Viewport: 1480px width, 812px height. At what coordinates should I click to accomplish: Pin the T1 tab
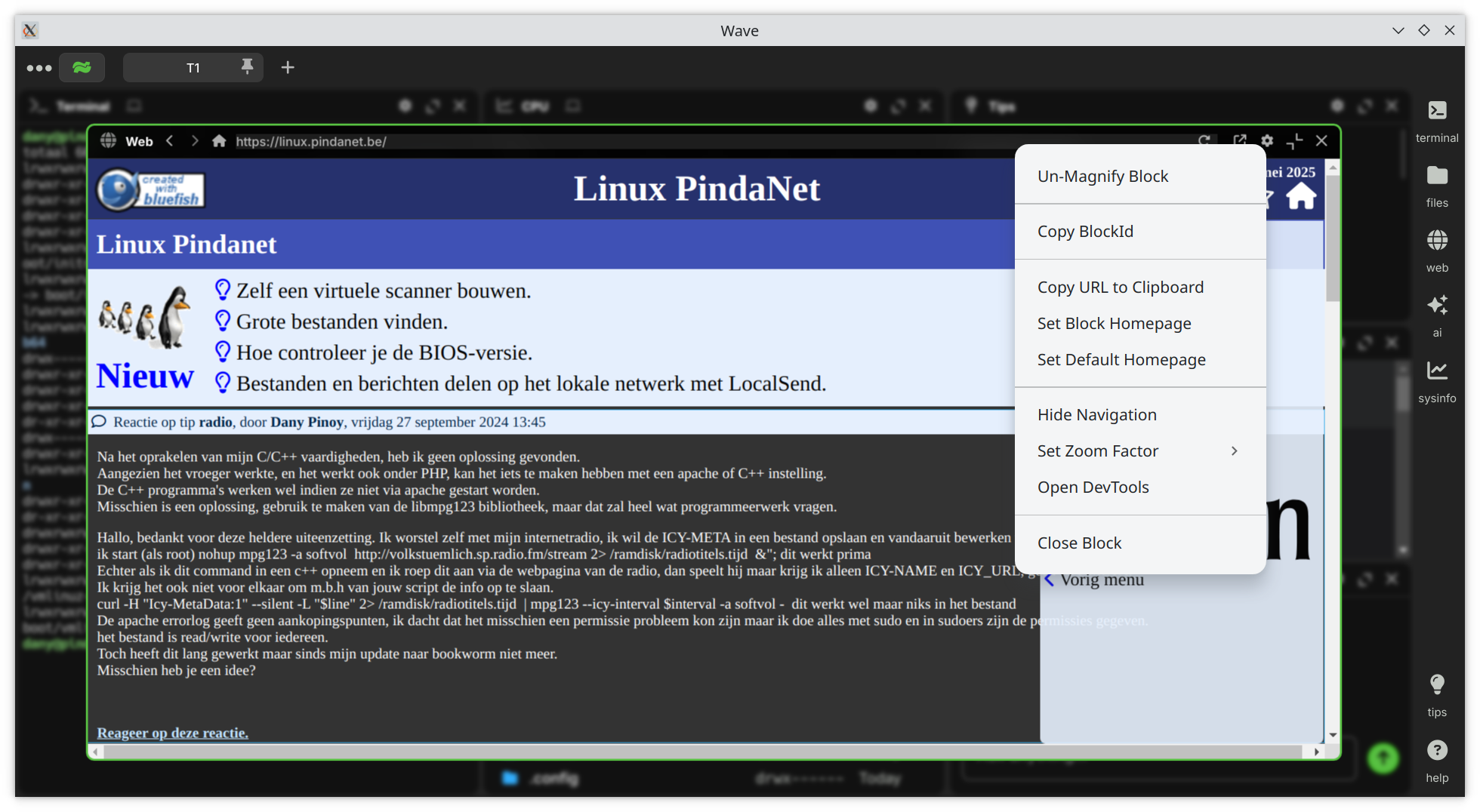click(247, 67)
